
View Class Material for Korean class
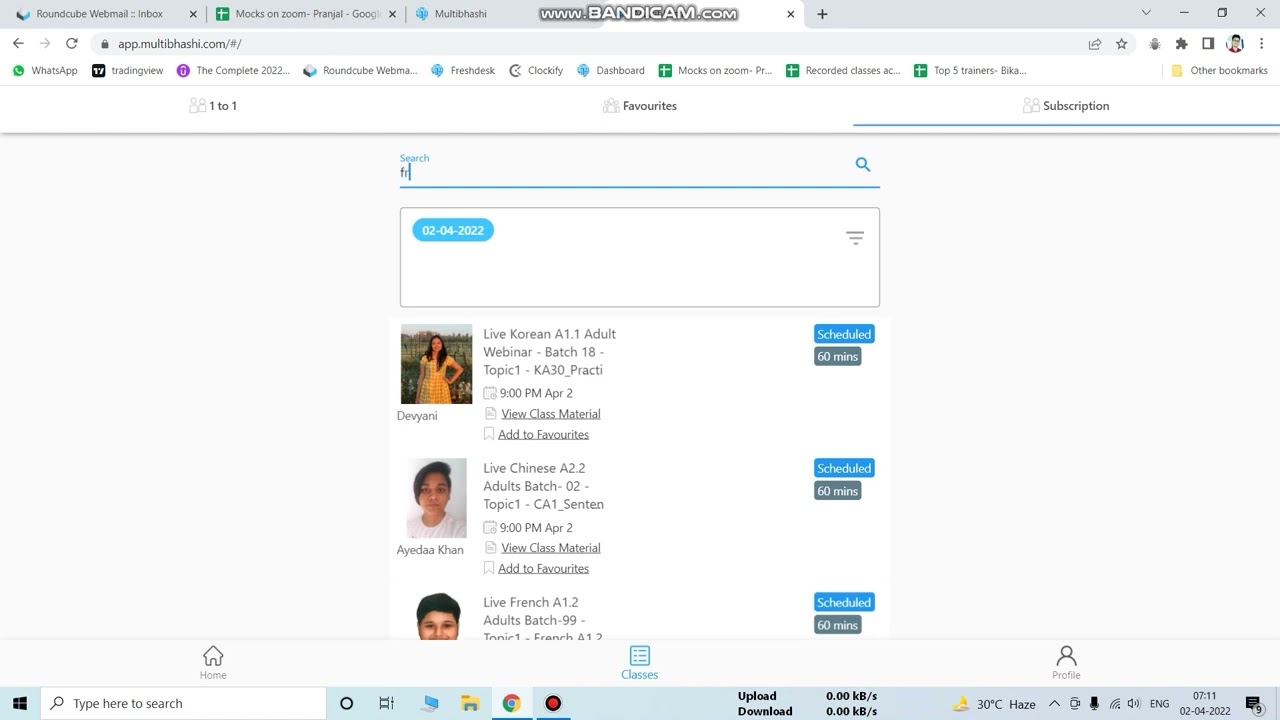click(x=551, y=414)
